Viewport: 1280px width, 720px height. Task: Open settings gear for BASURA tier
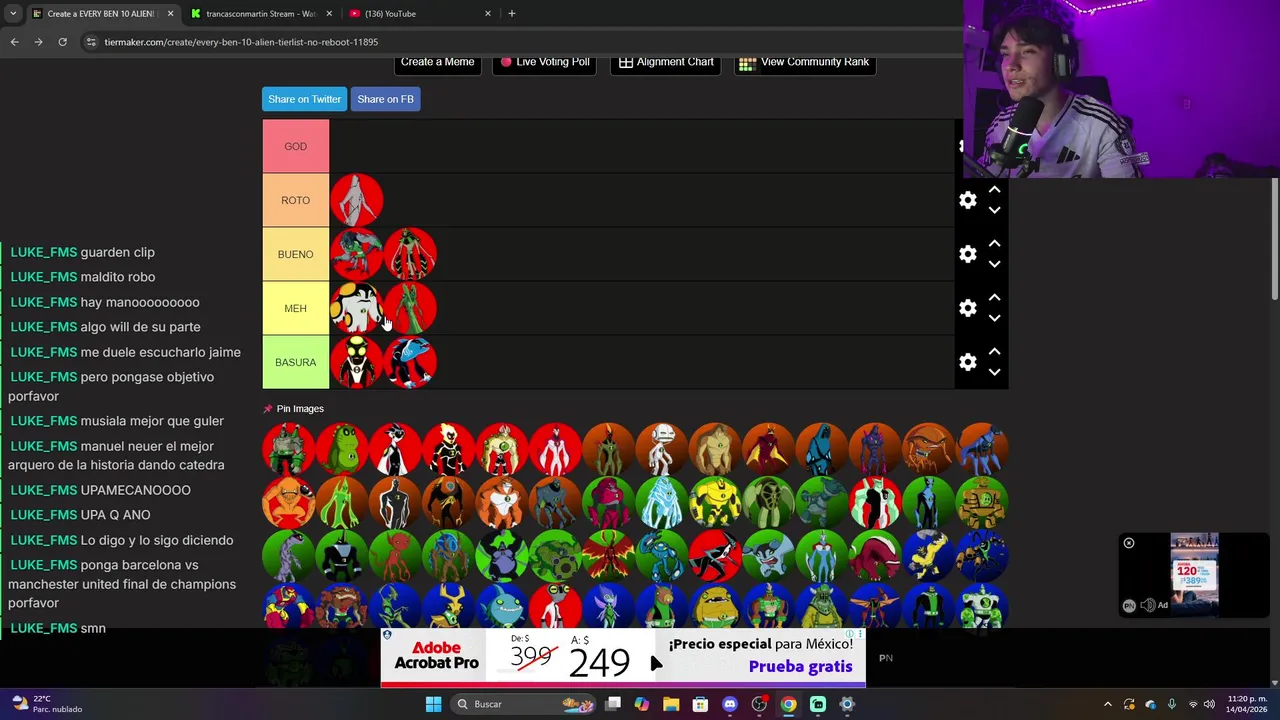967,362
